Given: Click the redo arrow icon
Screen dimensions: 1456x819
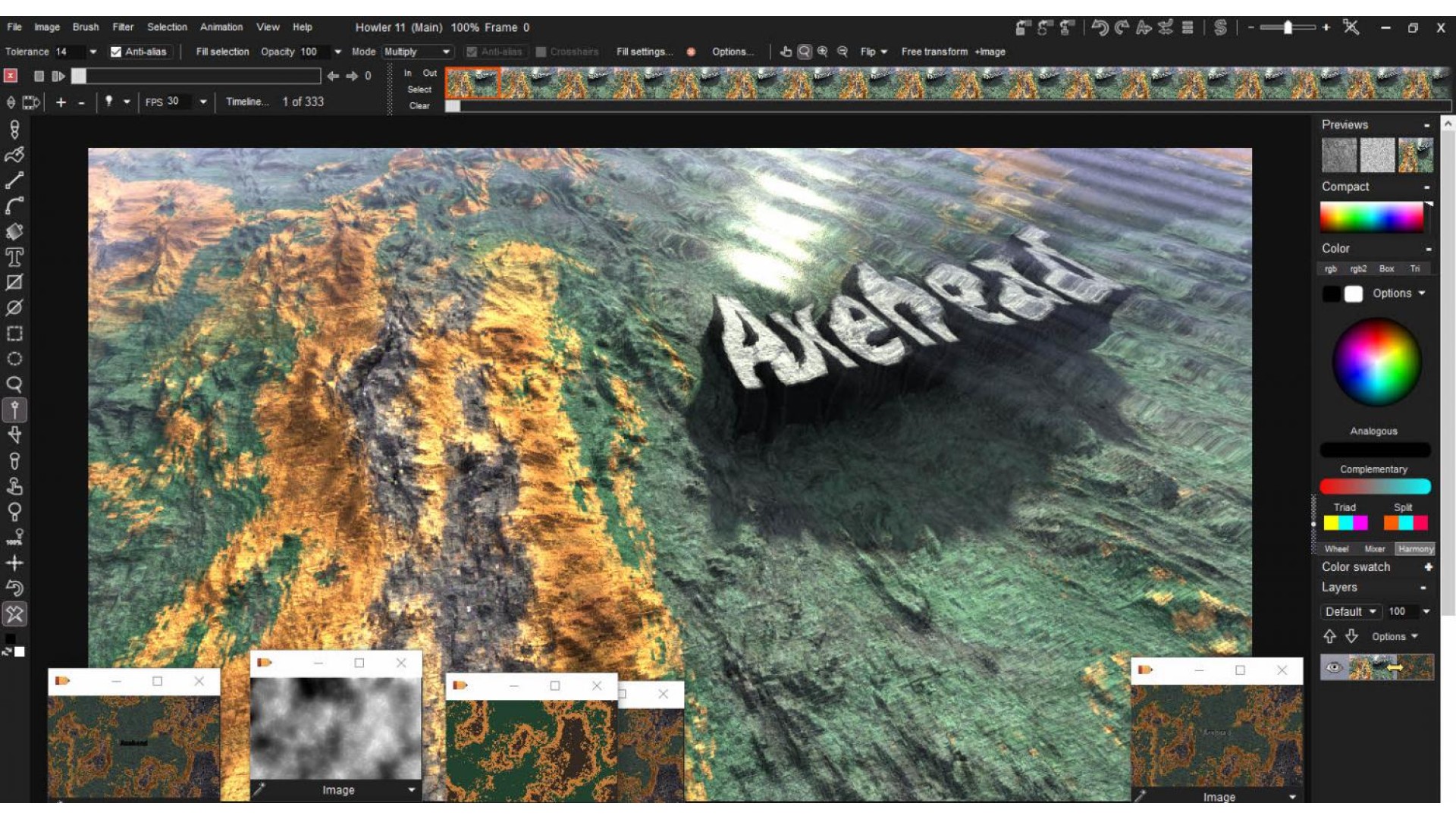Looking at the screenshot, I should (1122, 28).
